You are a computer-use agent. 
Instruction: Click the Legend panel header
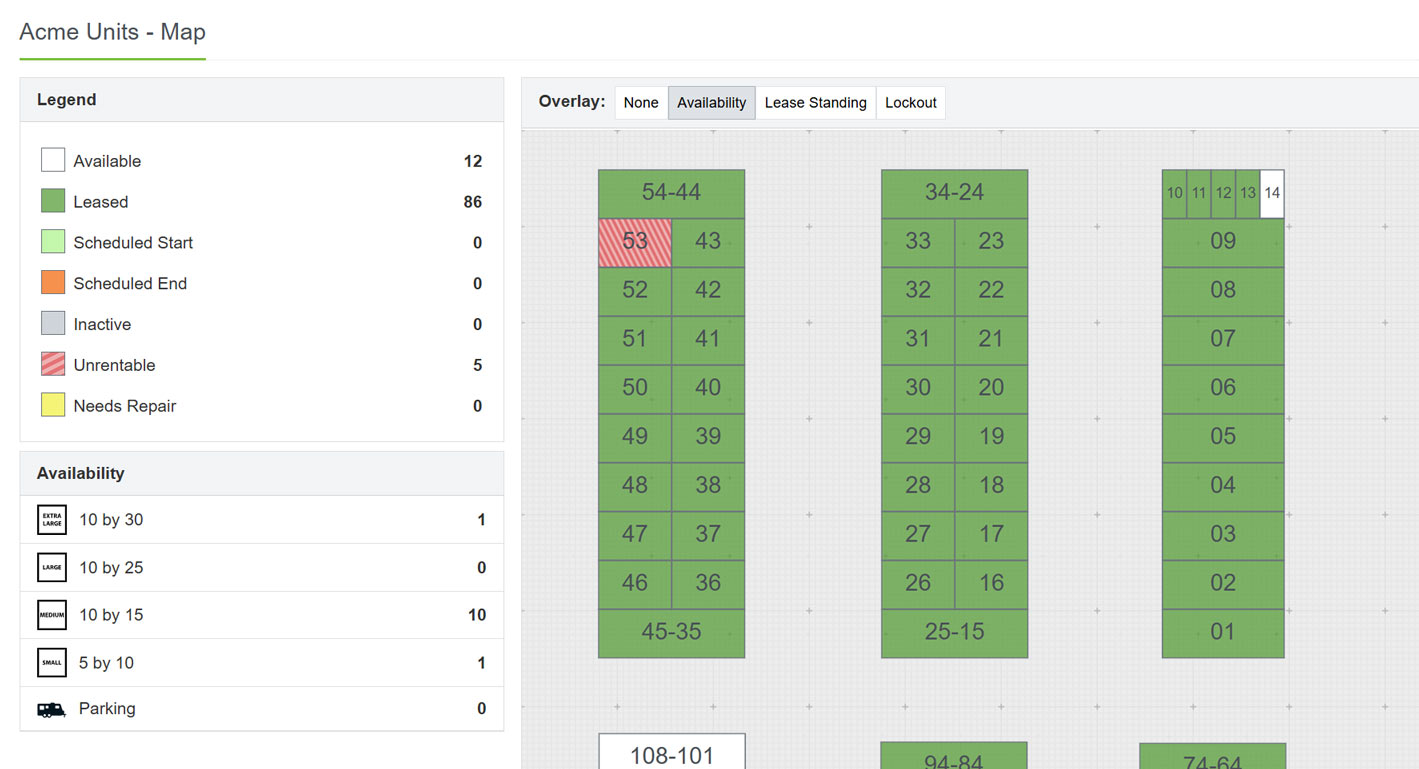[262, 100]
